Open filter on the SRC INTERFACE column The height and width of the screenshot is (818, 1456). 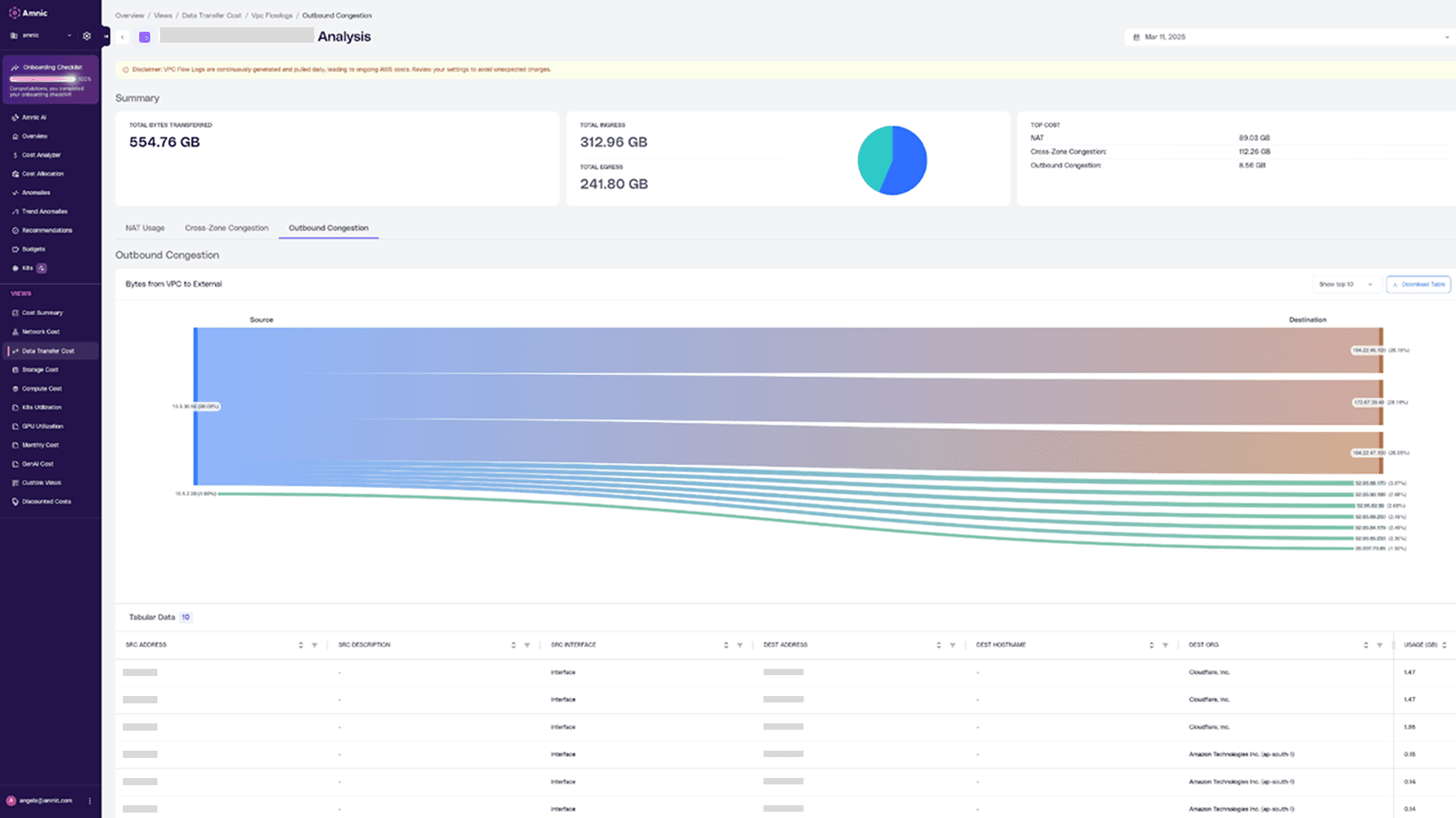pyautogui.click(x=740, y=645)
